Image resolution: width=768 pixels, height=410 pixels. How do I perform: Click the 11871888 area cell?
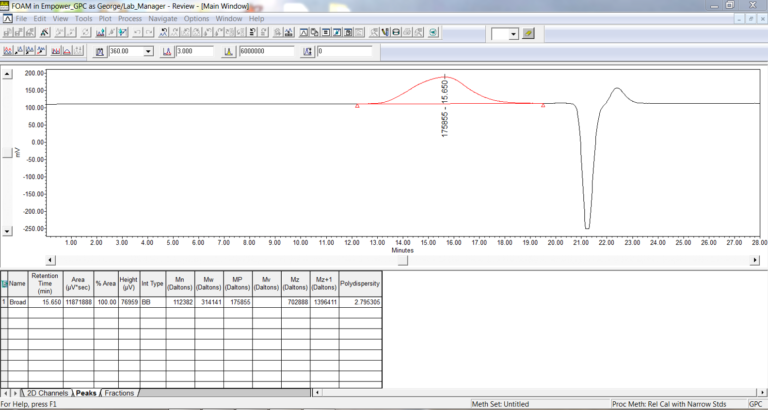[x=78, y=302]
